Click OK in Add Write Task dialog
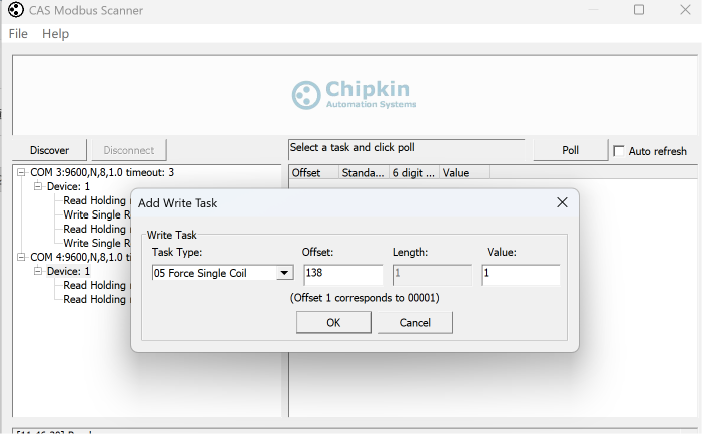The height and width of the screenshot is (434, 702). (x=334, y=322)
